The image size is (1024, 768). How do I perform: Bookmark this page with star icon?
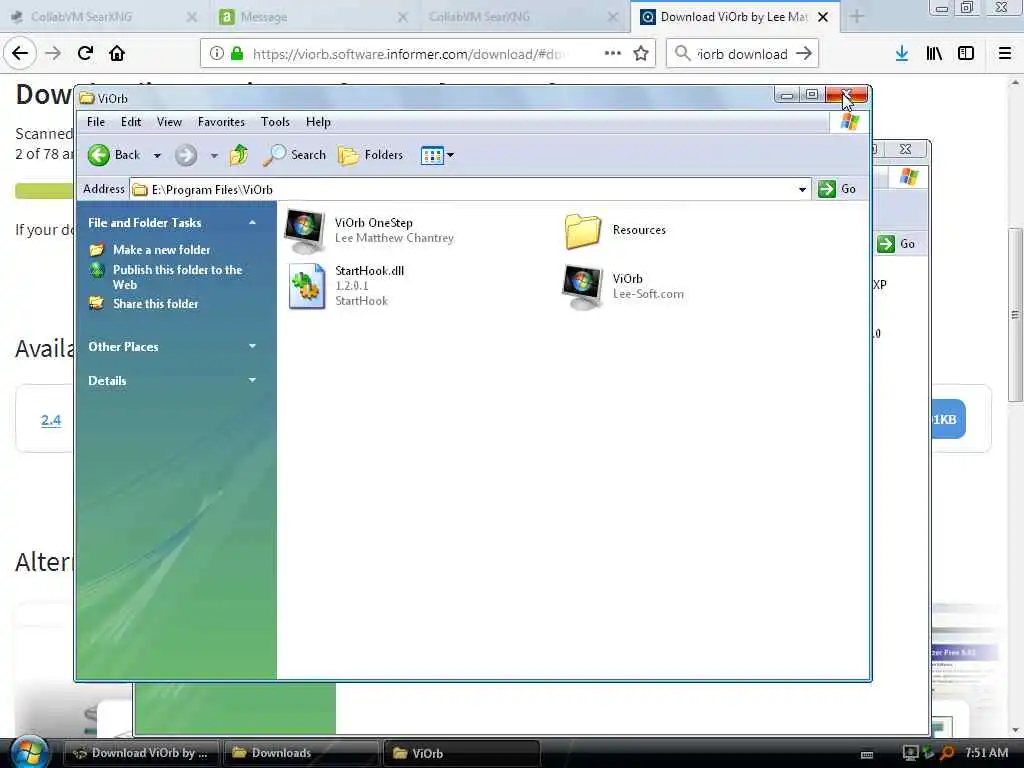tap(641, 54)
